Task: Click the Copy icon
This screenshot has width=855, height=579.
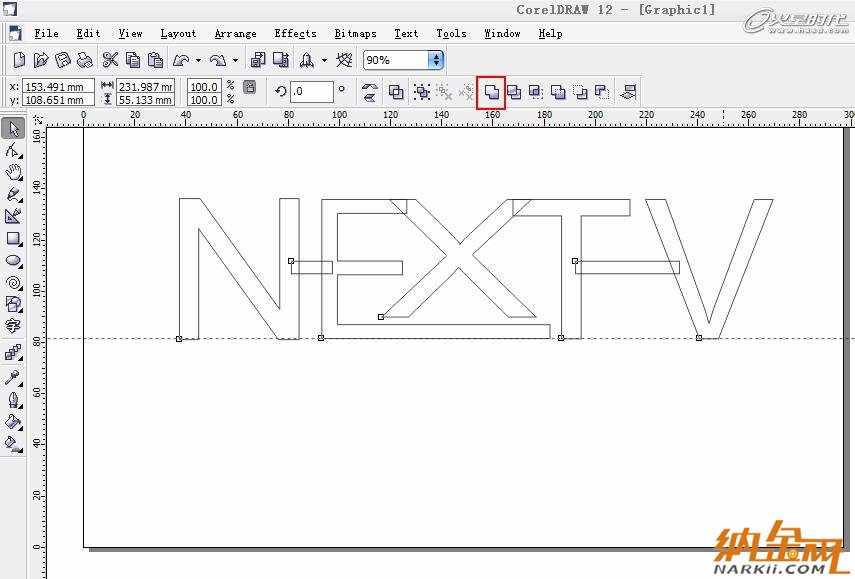Action: (133, 59)
